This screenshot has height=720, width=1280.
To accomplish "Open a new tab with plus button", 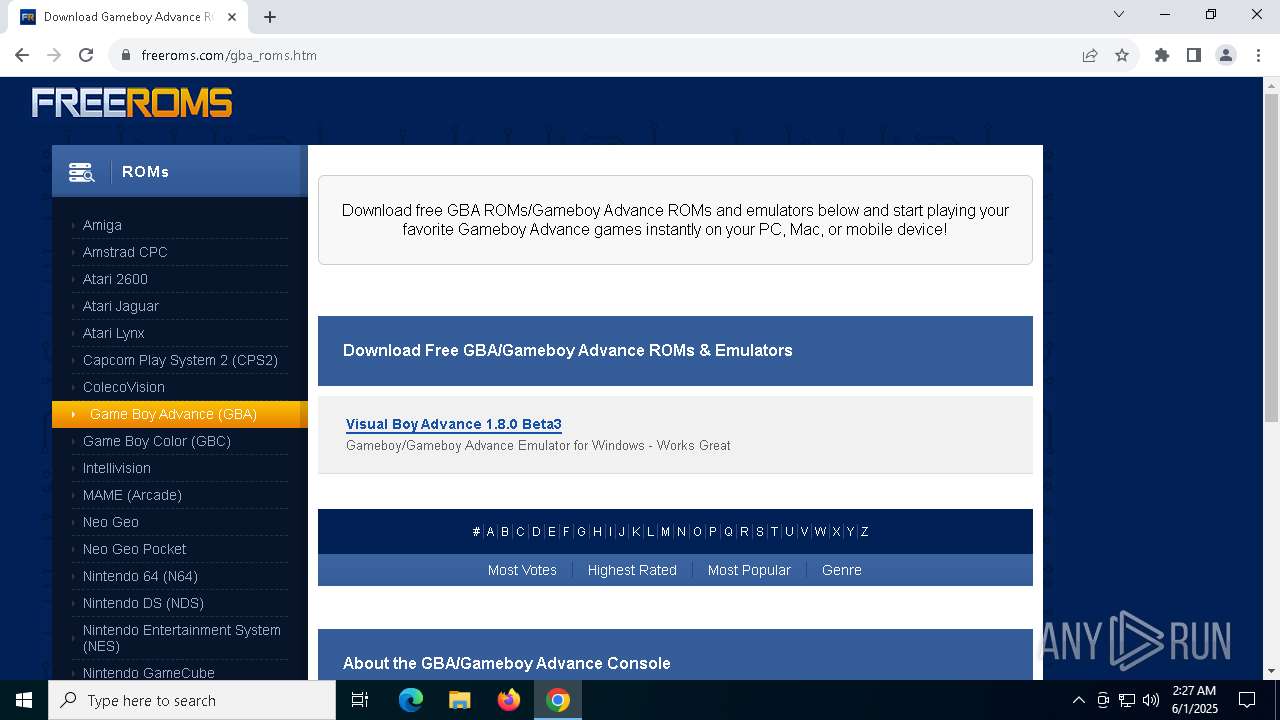I will point(270,17).
